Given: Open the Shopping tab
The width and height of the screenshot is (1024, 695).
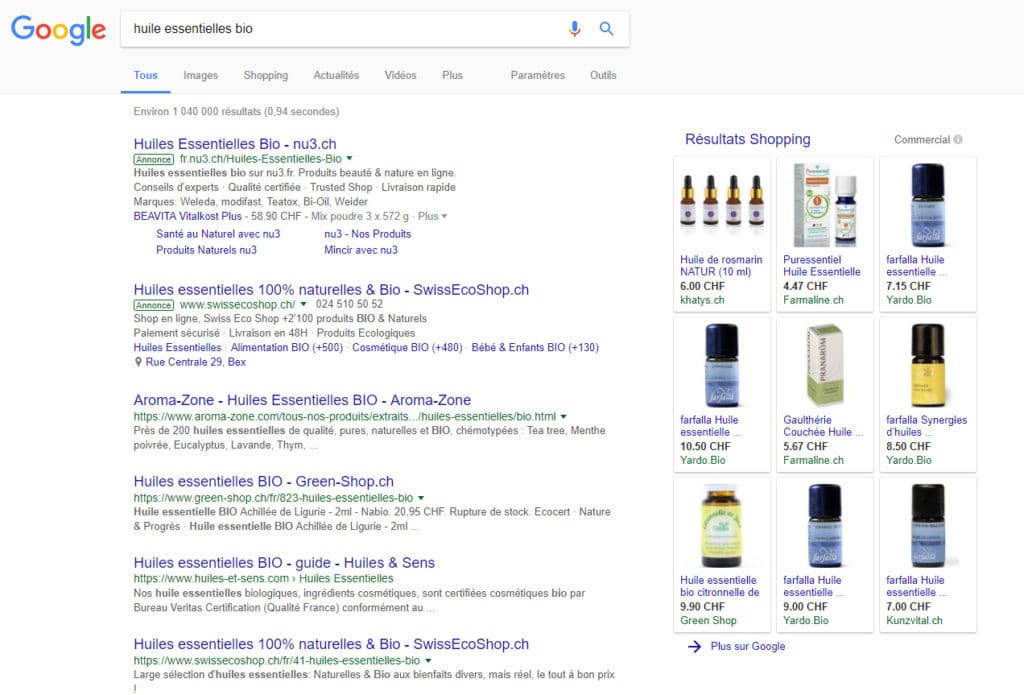Looking at the screenshot, I should [266, 76].
